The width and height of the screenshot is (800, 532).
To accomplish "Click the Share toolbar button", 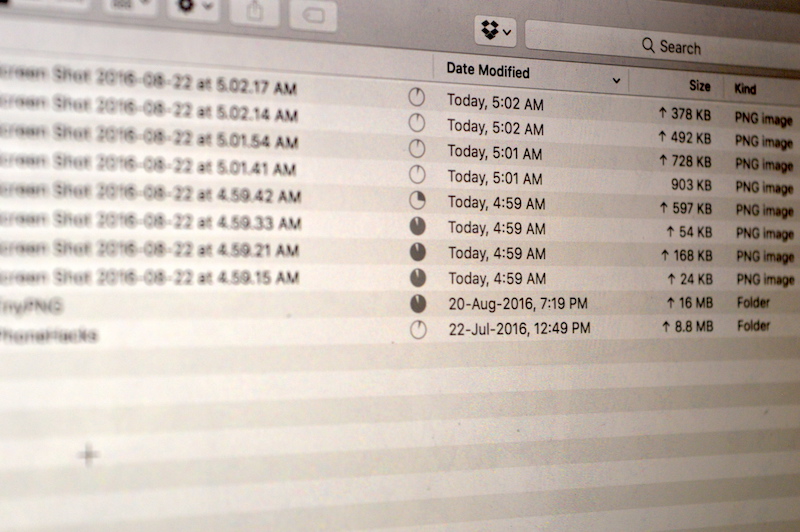I will pos(254,10).
